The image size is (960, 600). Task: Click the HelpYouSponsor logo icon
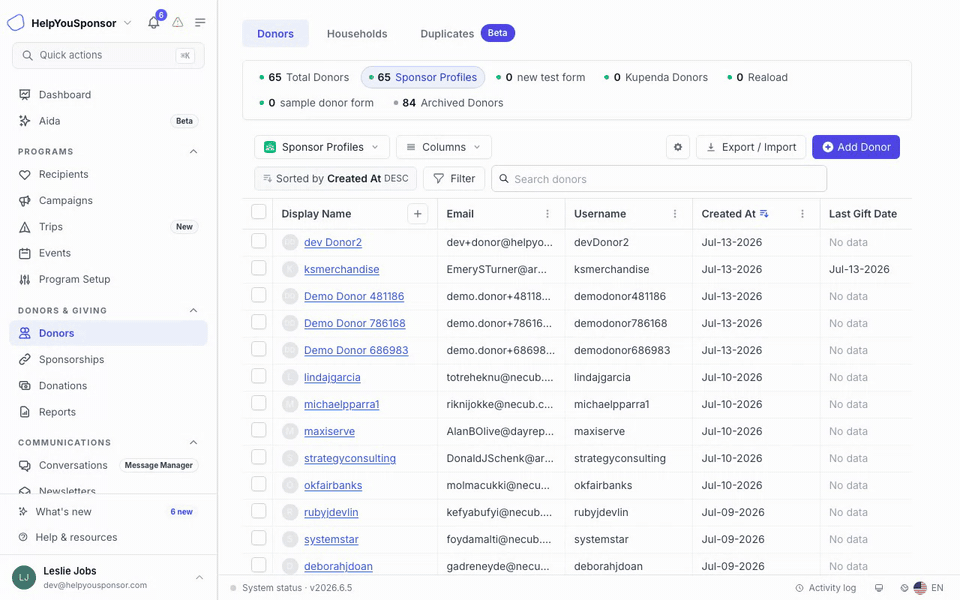click(15, 23)
